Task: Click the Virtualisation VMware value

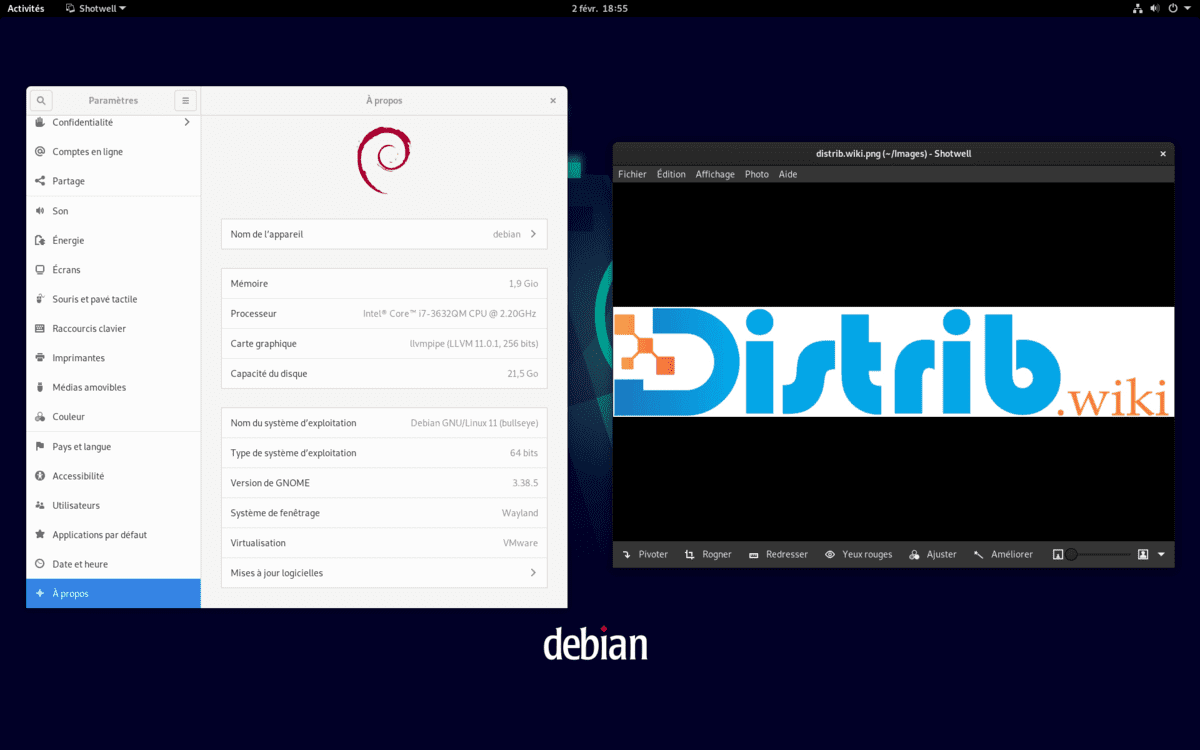Action: pyautogui.click(x=520, y=543)
